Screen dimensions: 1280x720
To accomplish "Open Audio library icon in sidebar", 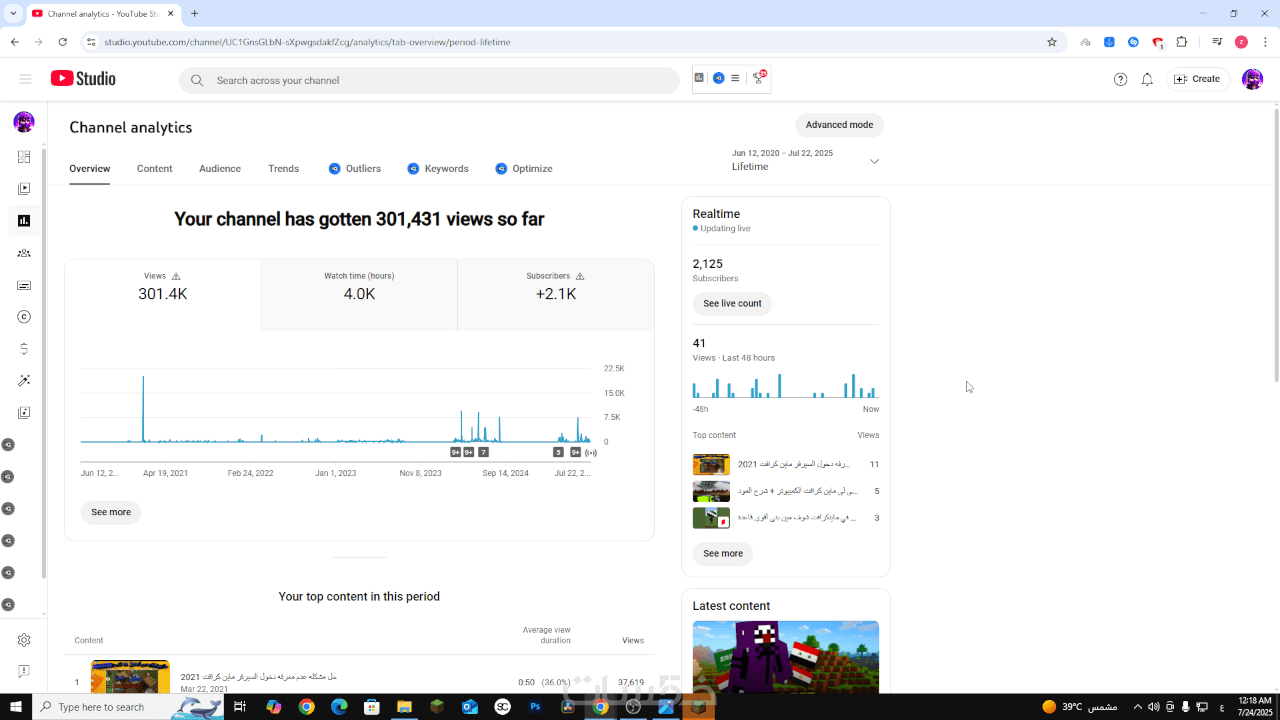I will click(24, 413).
